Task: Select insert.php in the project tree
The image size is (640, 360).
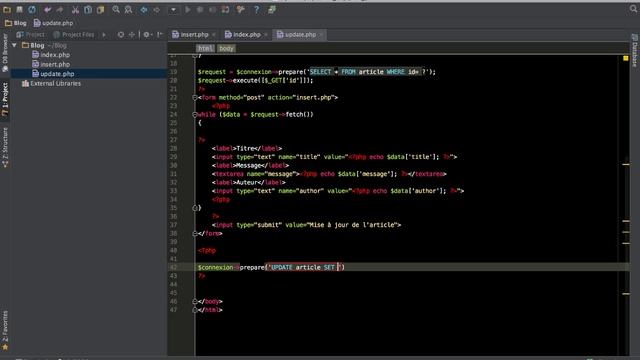Action: pyautogui.click(x=51, y=64)
